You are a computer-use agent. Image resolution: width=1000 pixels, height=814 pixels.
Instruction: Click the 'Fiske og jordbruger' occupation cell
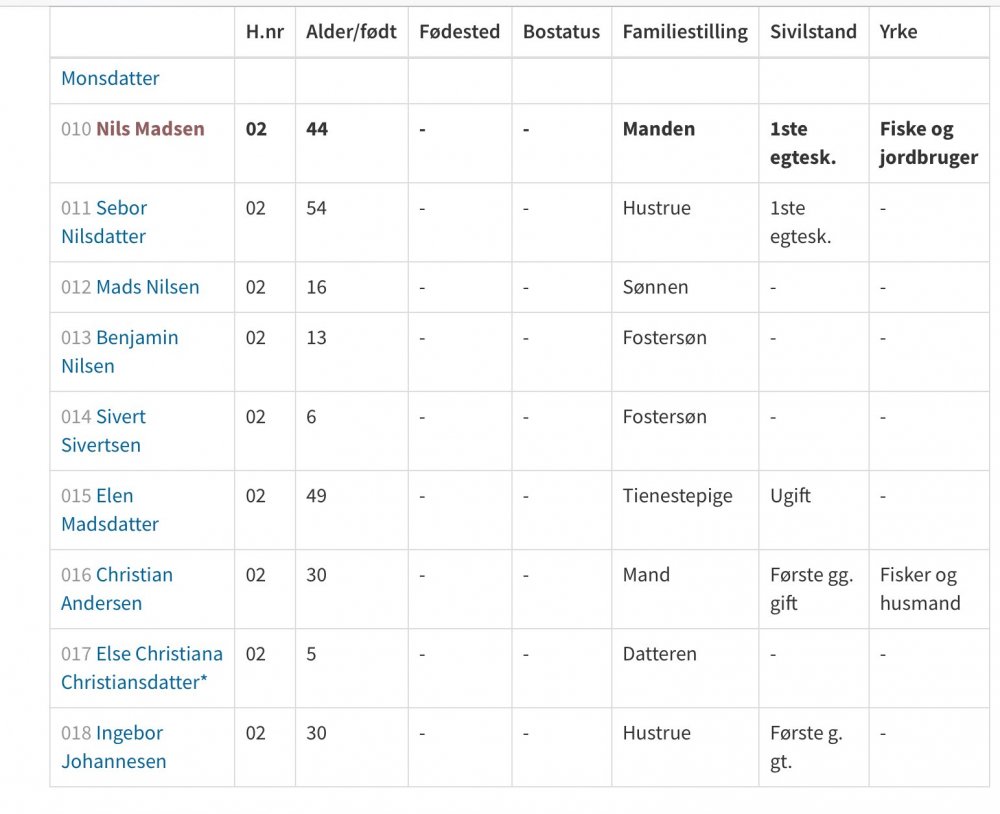point(928,143)
